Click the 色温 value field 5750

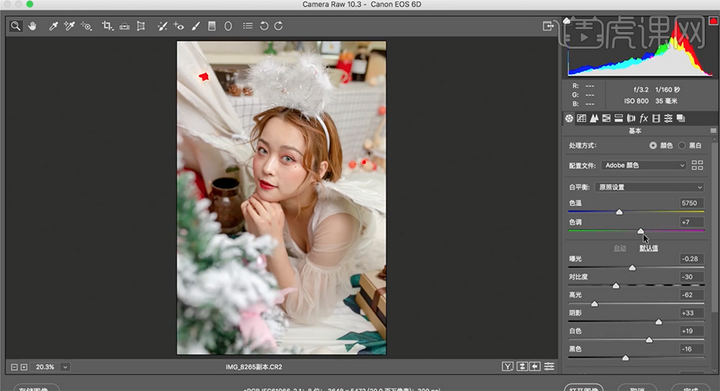pos(691,203)
